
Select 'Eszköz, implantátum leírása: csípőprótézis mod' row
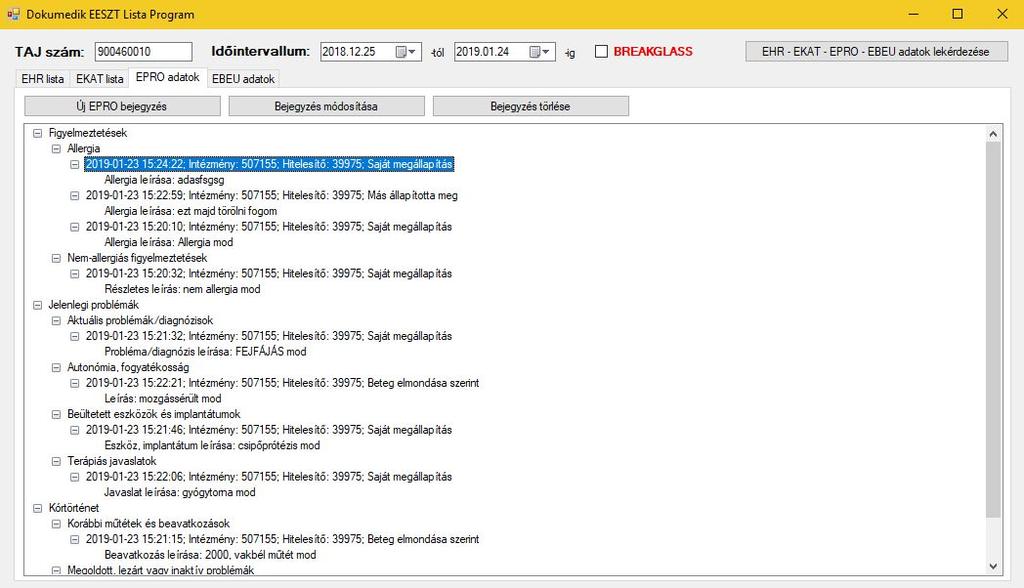(x=212, y=446)
